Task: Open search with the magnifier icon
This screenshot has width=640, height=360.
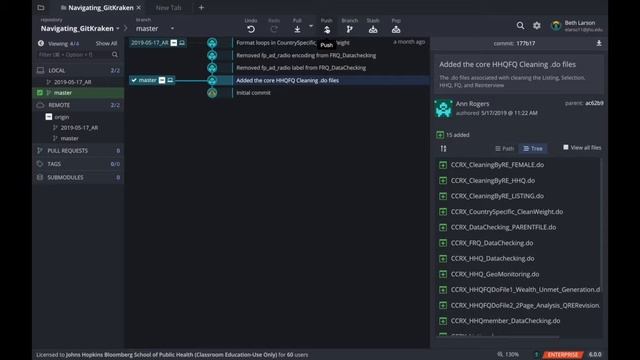Action: point(520,26)
